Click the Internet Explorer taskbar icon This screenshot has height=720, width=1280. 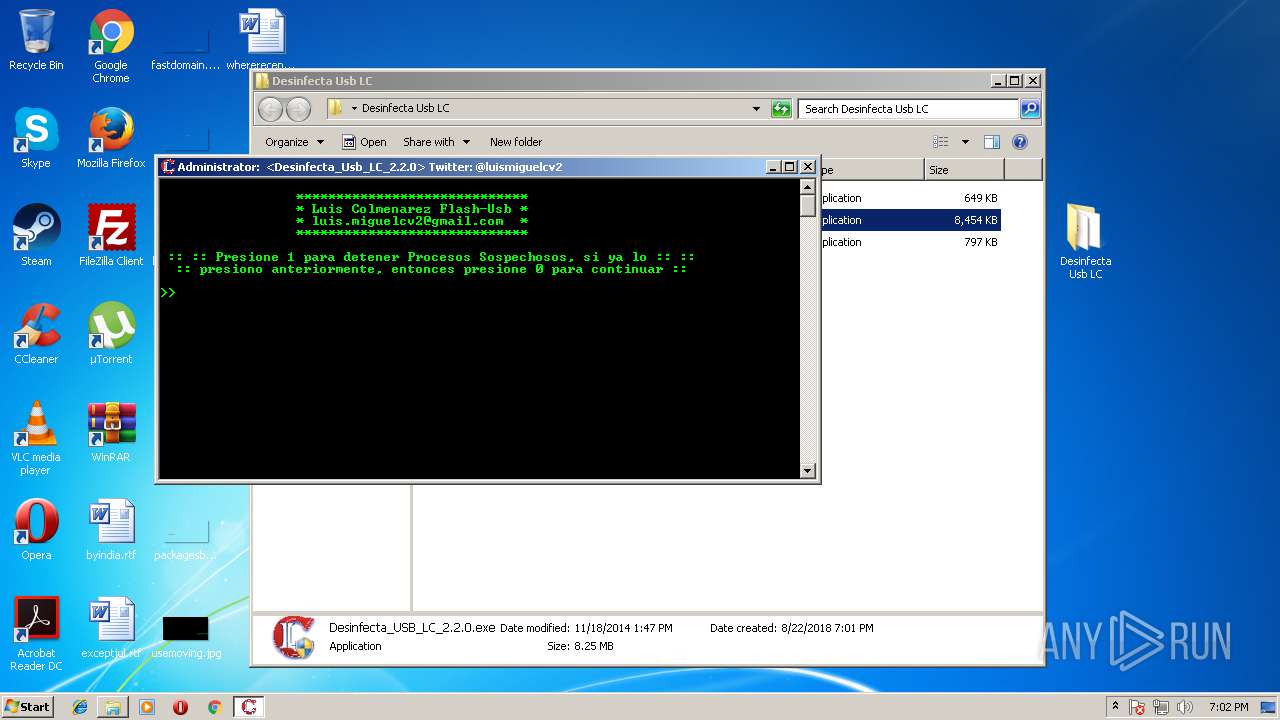tap(80, 707)
